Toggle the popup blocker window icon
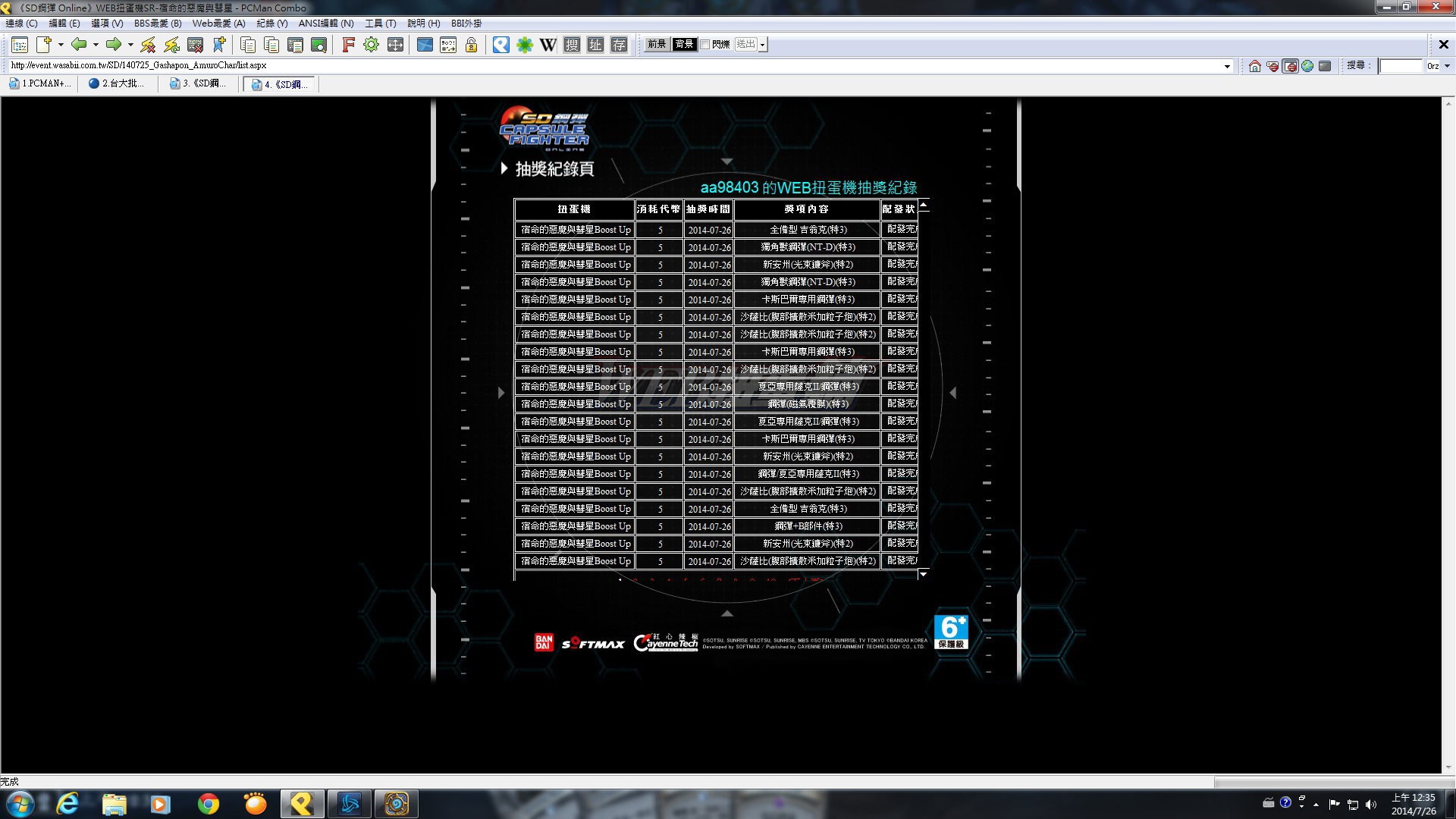This screenshot has width=1456, height=819. coord(1290,66)
